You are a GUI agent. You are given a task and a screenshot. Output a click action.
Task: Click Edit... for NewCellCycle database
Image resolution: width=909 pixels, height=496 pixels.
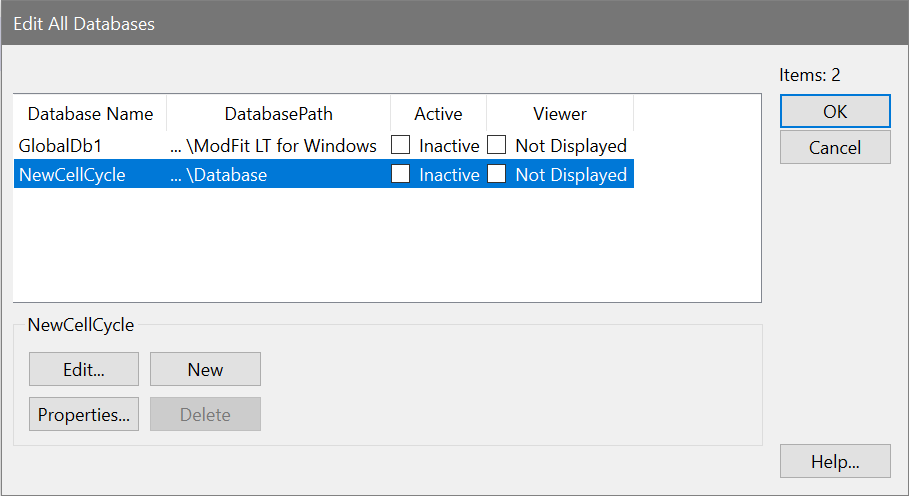pyautogui.click(x=84, y=369)
